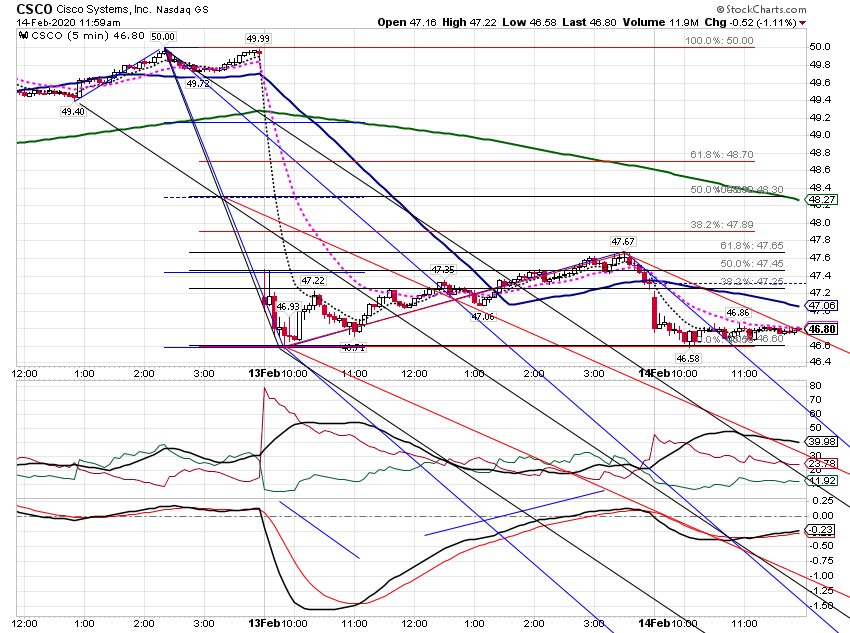Select the Volume 11.9M reading
The width and height of the screenshot is (850, 633).
[x=661, y=22]
